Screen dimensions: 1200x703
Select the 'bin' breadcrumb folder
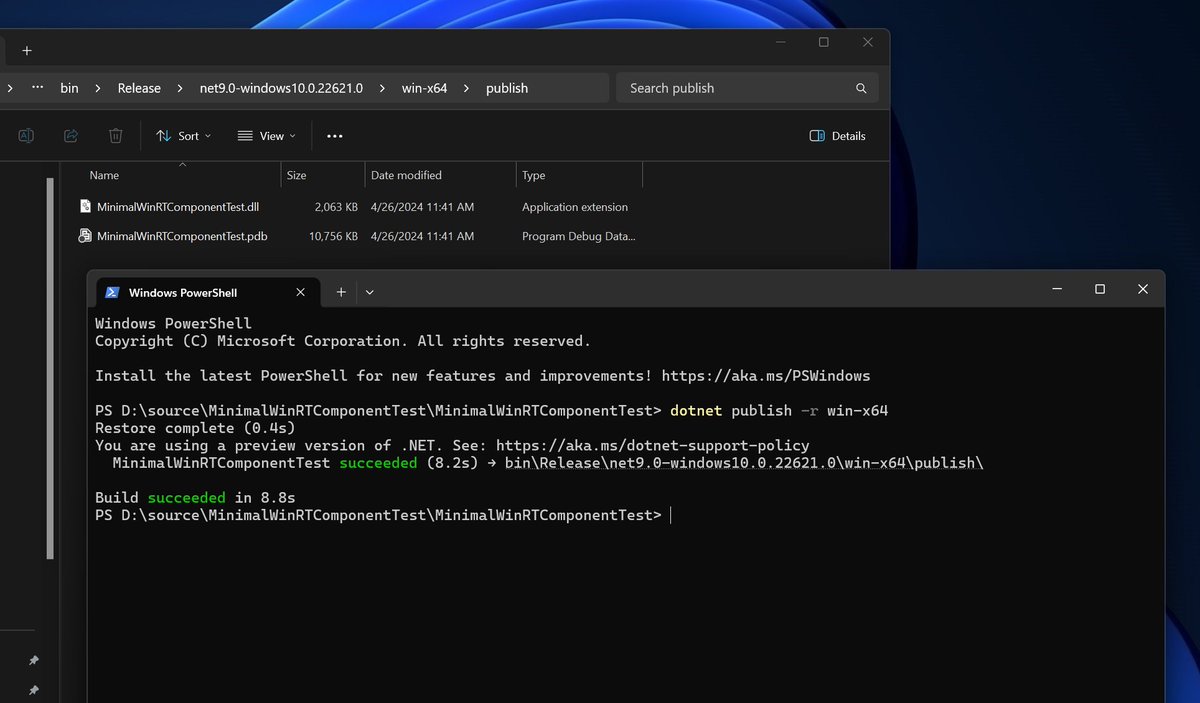(69, 88)
